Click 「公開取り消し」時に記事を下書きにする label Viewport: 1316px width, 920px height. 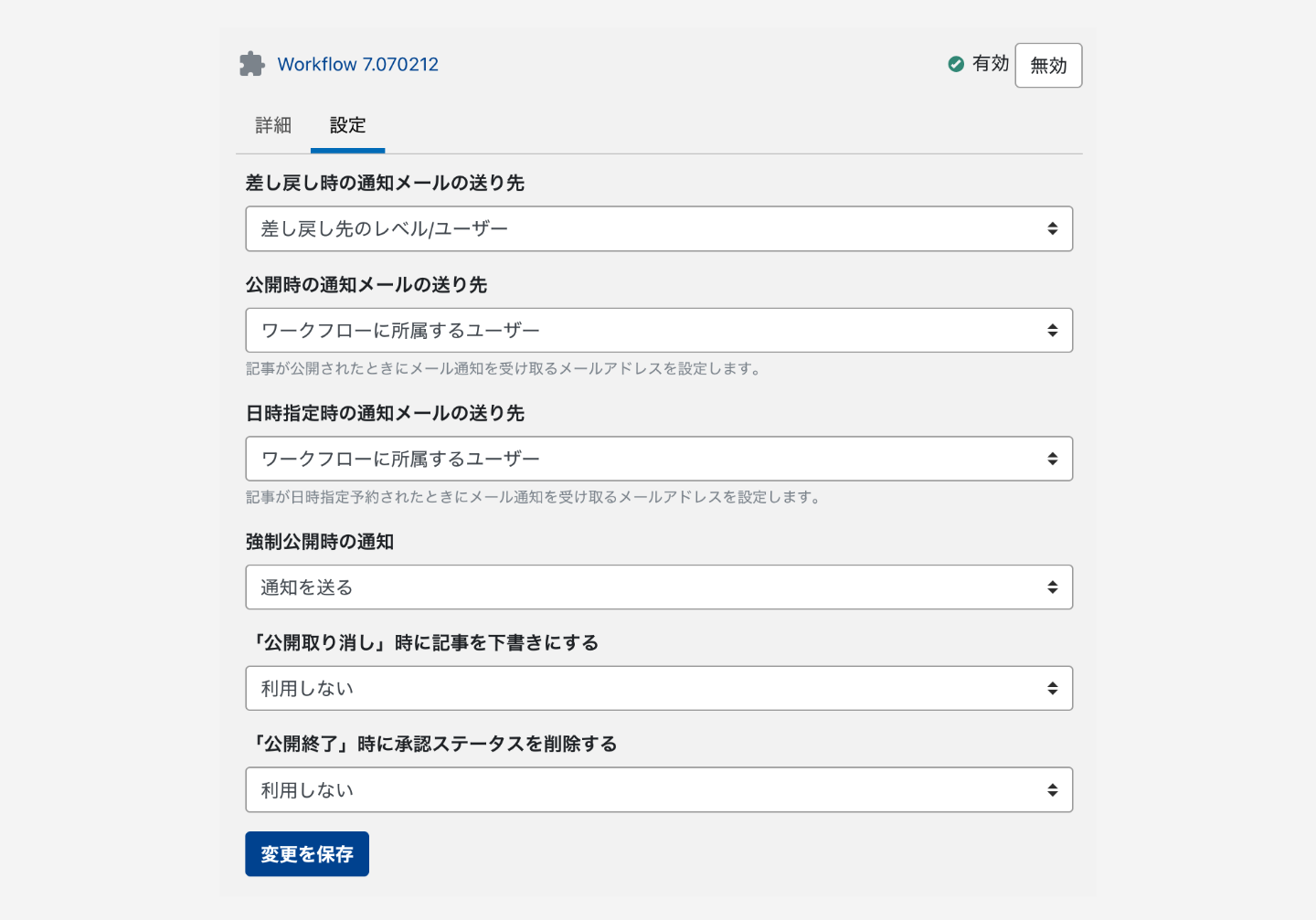[x=422, y=643]
